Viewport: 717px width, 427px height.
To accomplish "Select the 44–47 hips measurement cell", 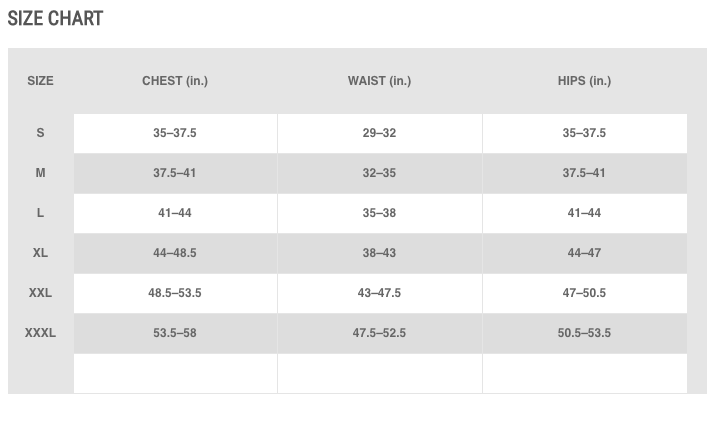I will point(584,253).
